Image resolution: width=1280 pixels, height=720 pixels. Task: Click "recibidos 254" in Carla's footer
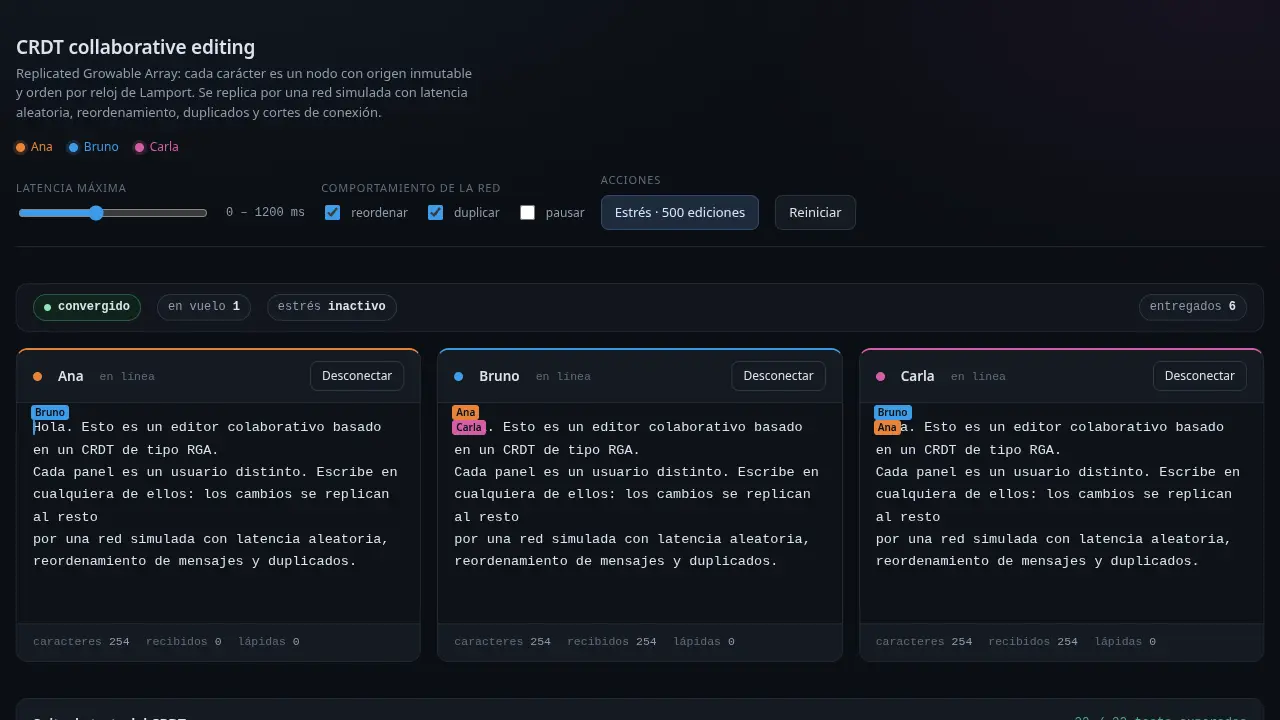pyautogui.click(x=1033, y=642)
